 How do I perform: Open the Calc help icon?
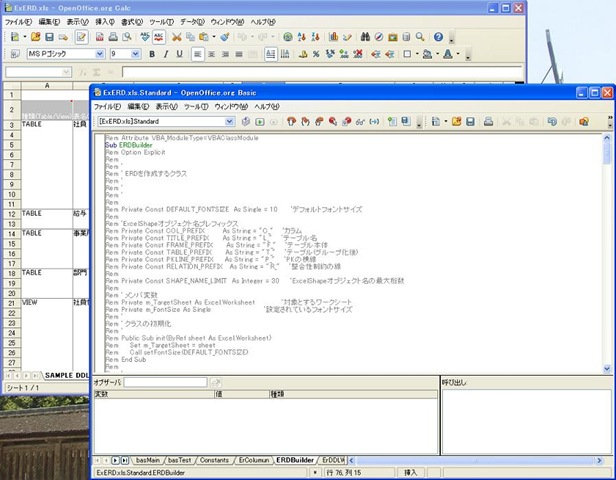438,36
